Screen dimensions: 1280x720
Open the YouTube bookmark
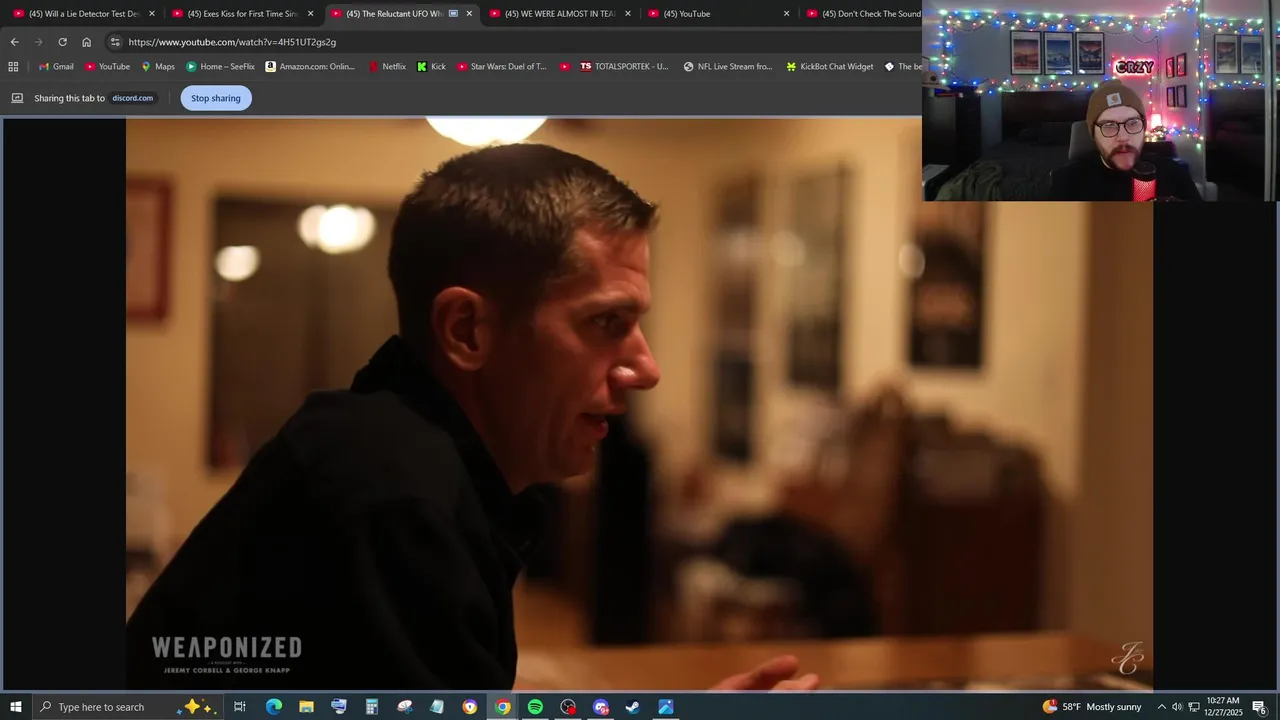107,67
